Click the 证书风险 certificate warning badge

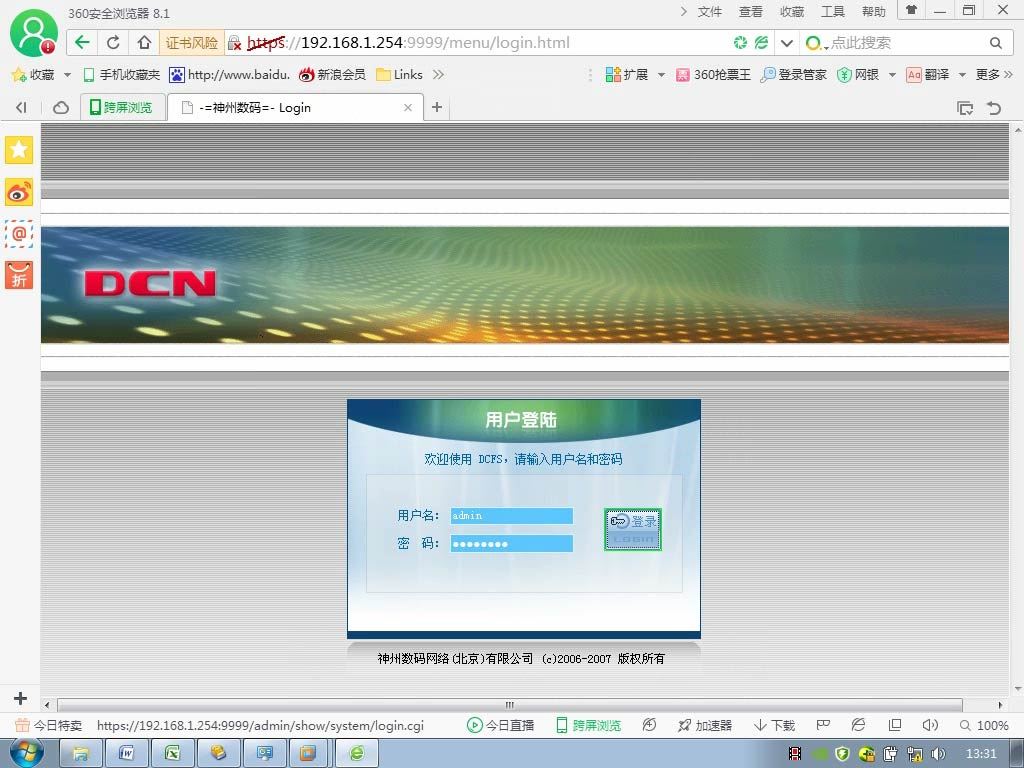click(192, 43)
